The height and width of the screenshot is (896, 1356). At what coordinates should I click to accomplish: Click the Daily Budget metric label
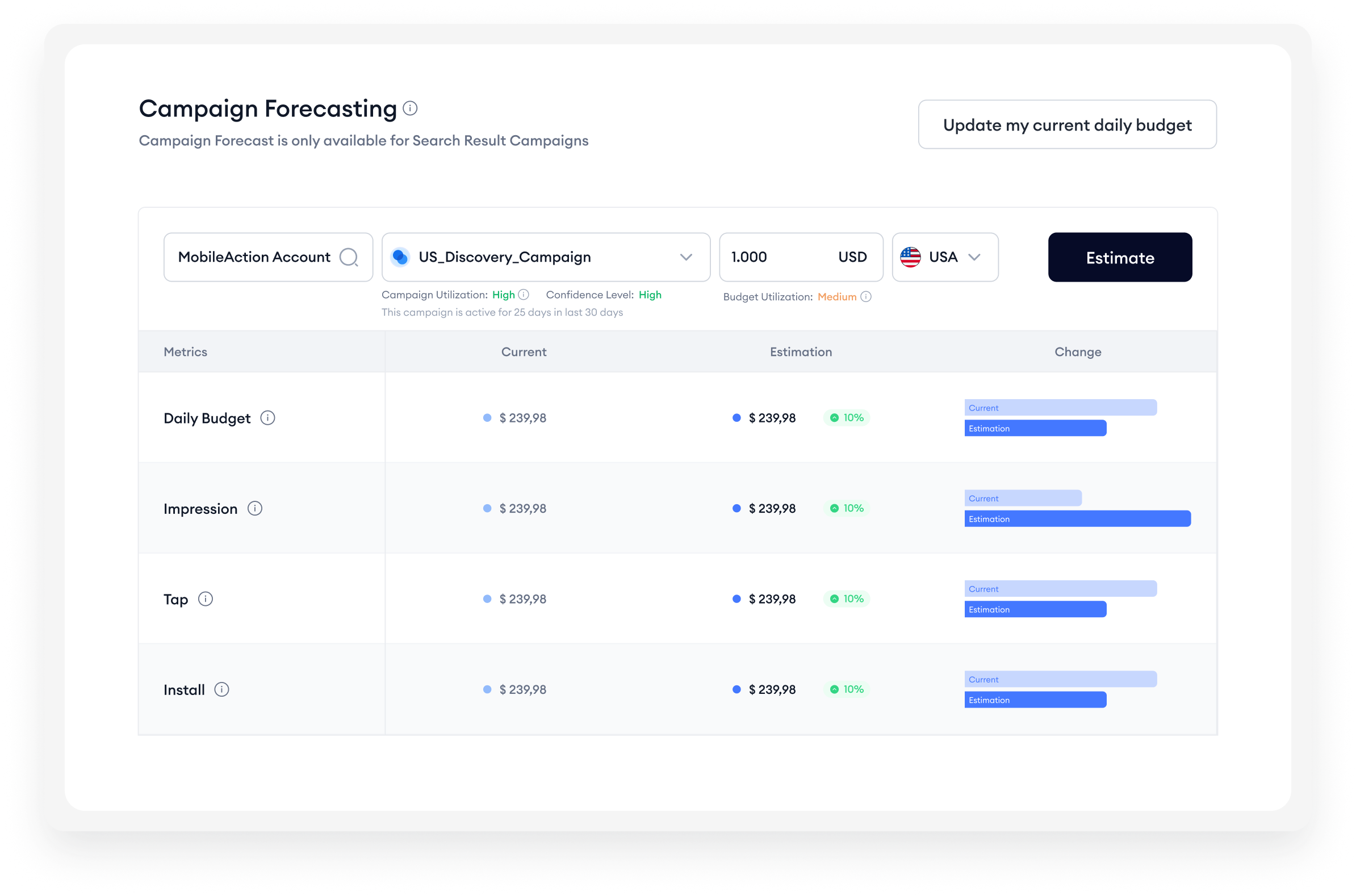click(x=207, y=418)
